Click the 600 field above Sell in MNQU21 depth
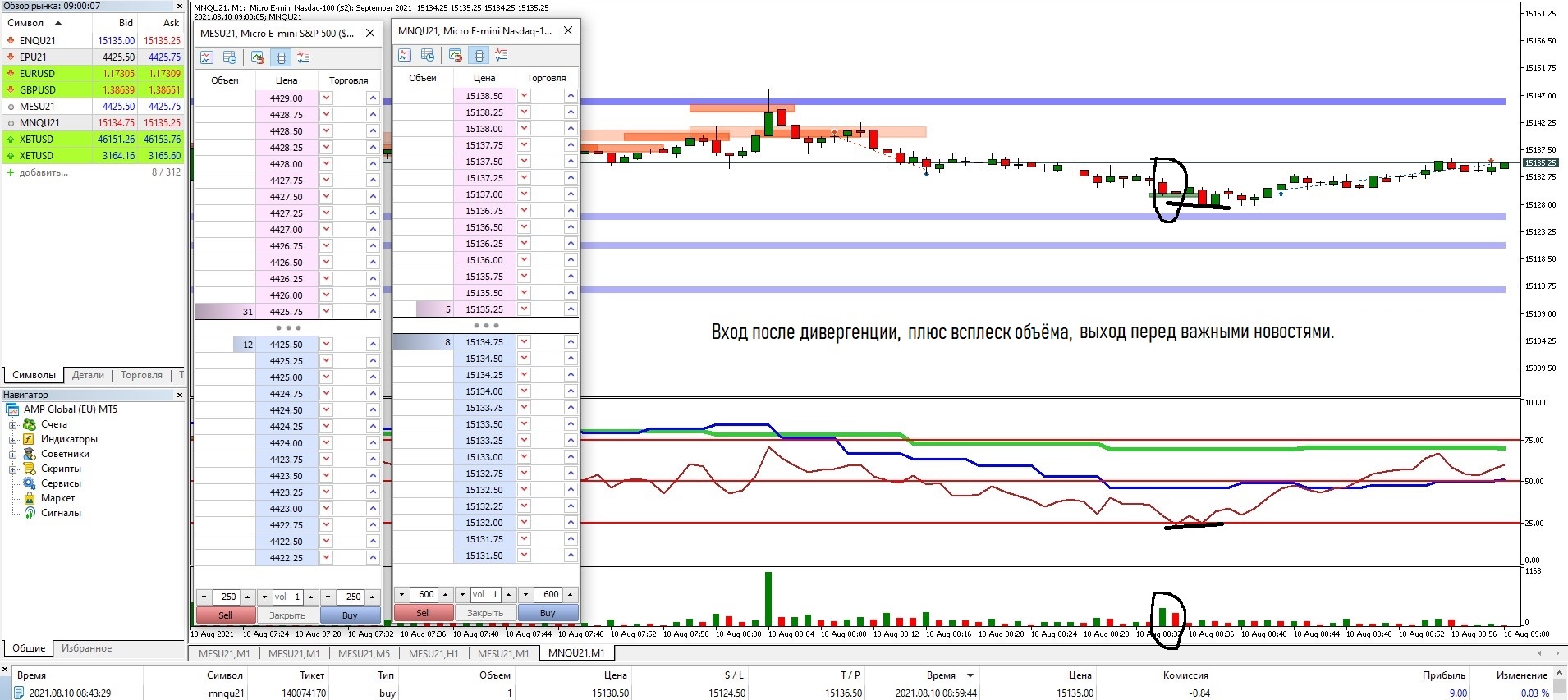 point(426,595)
